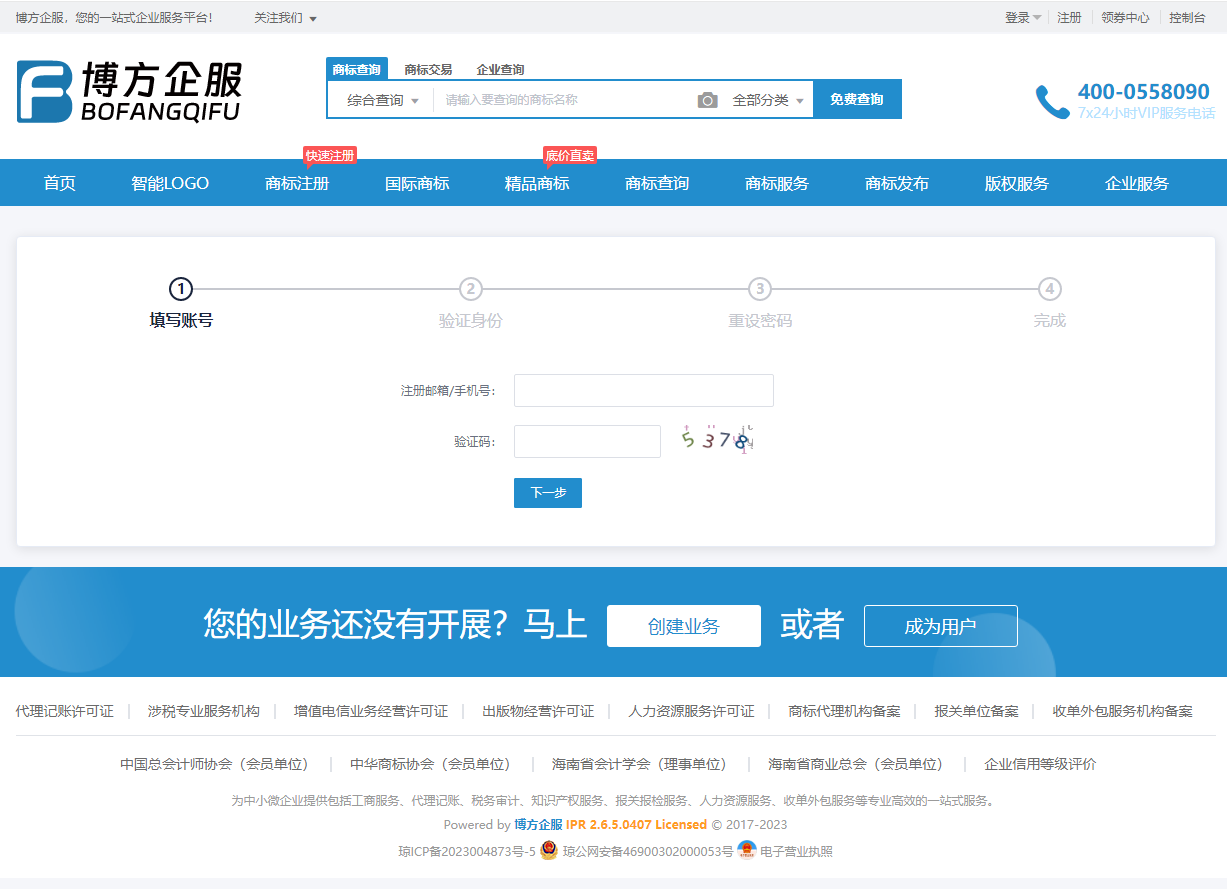Open the 登录 dropdown menu
The image size is (1227, 889).
point(1022,18)
